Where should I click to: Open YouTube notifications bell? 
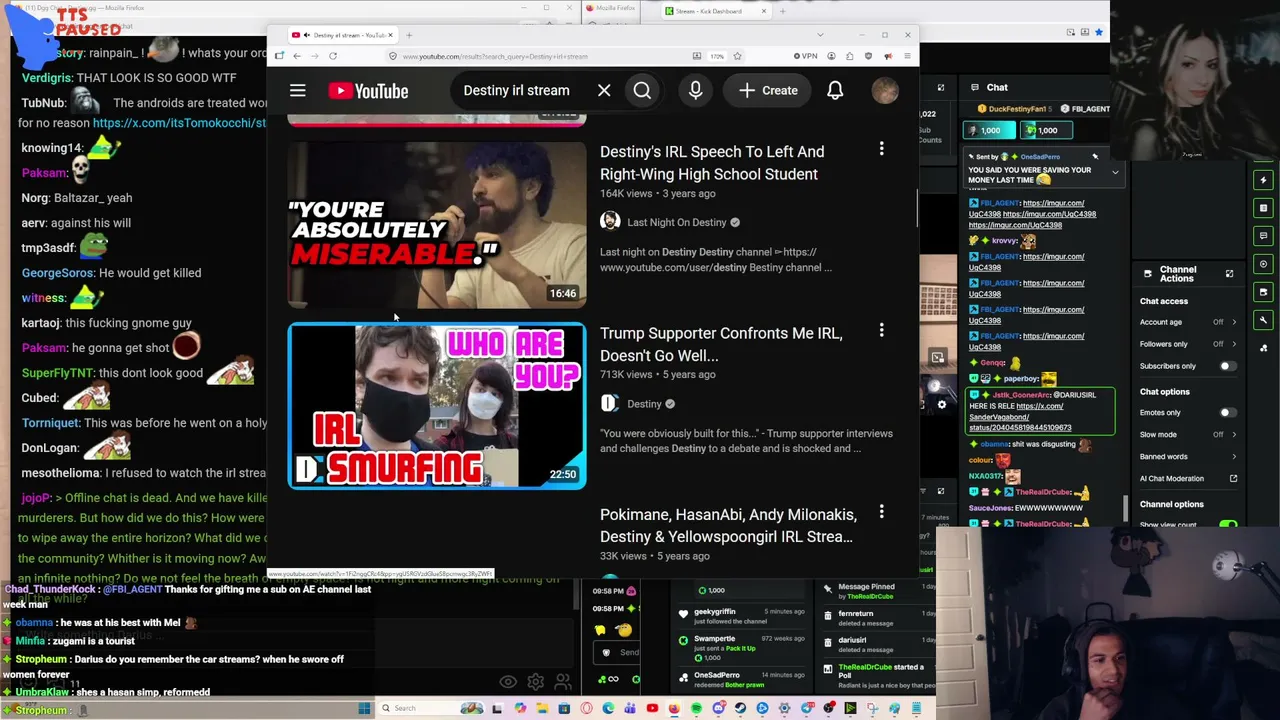[x=835, y=91]
